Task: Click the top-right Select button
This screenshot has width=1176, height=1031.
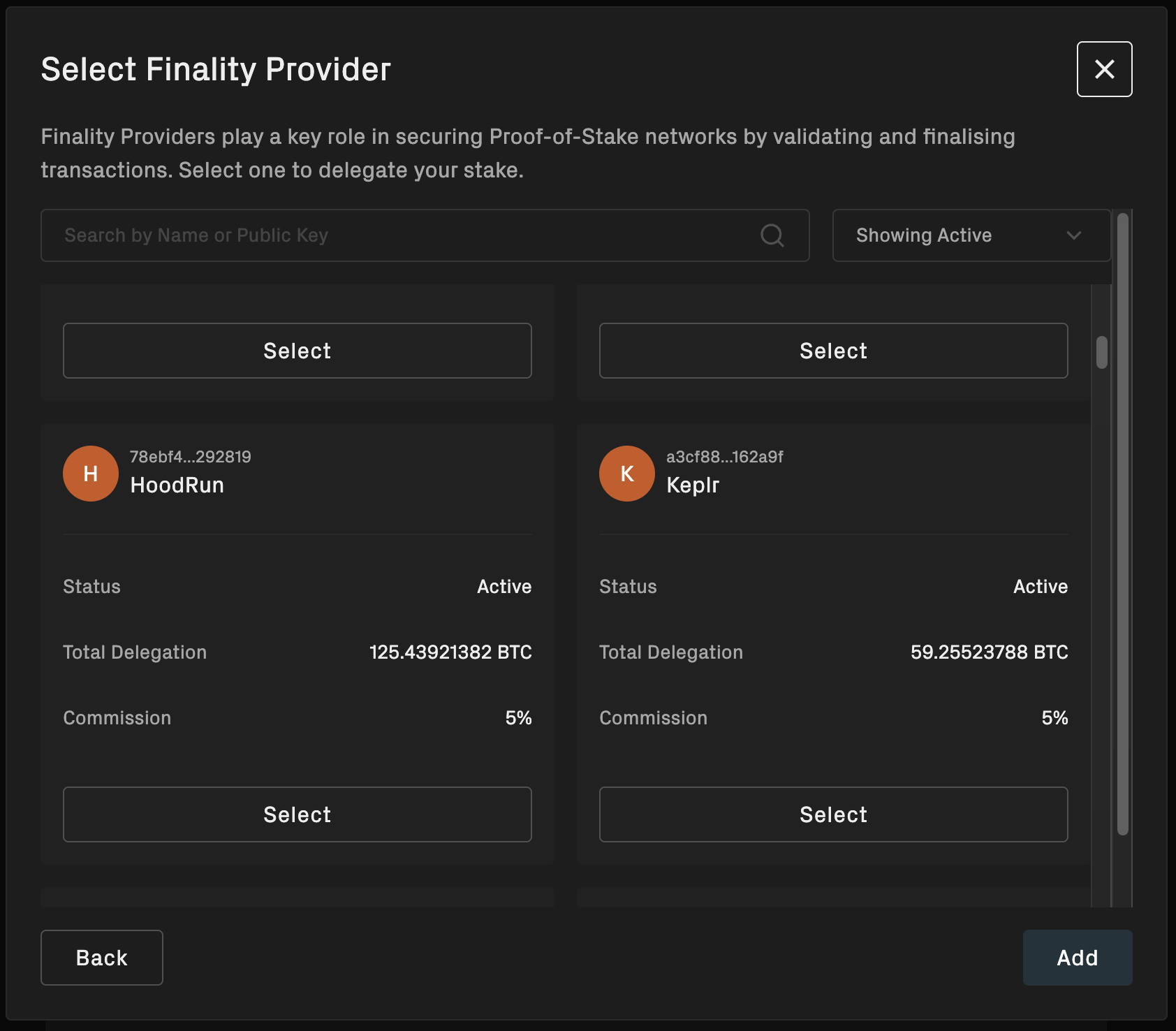Action: [832, 351]
